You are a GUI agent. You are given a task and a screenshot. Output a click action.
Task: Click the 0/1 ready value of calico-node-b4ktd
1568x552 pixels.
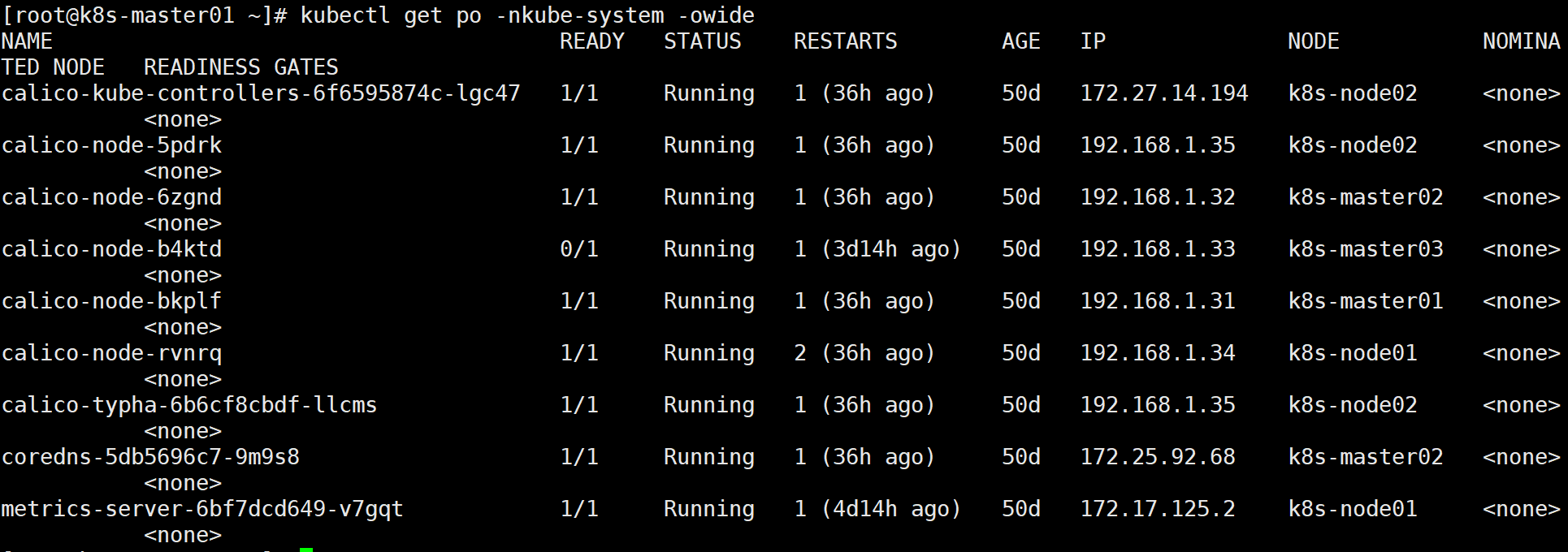tap(579, 249)
